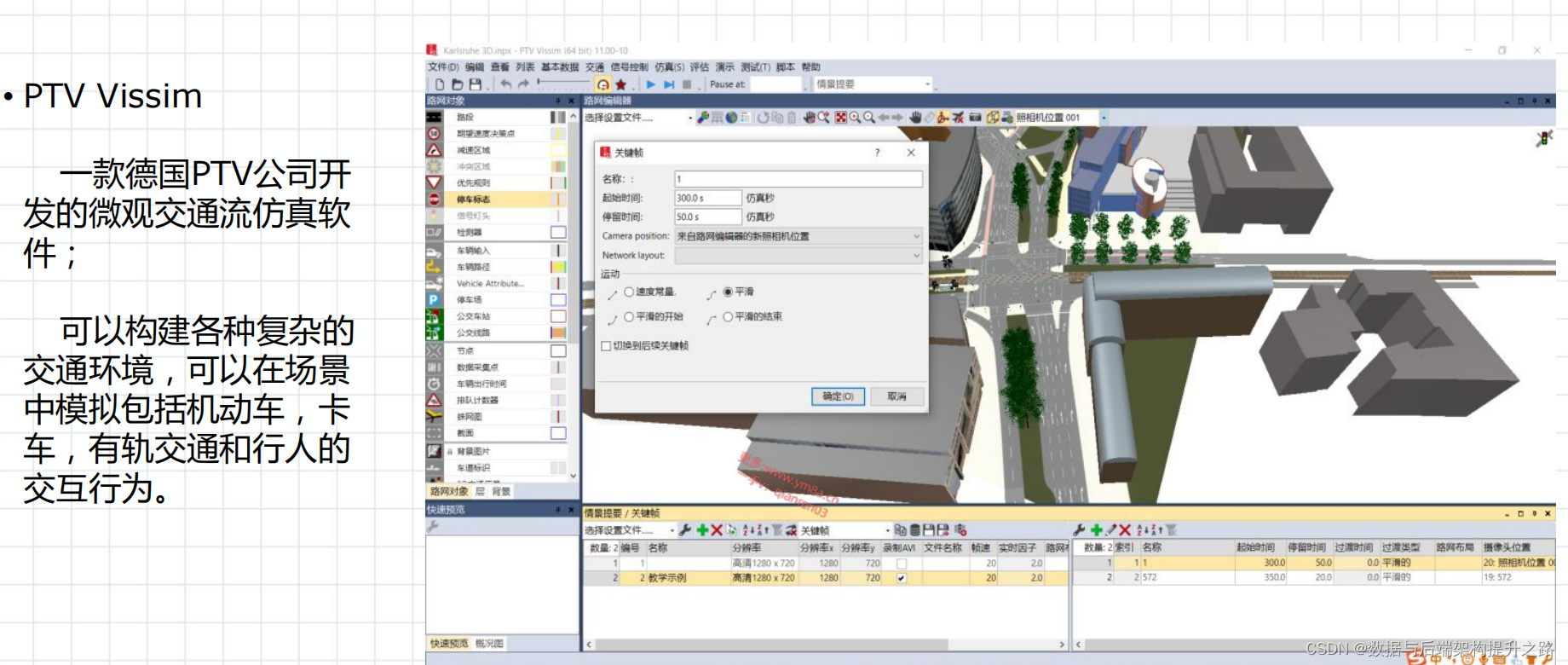Select 速度常量 radio button
The image size is (1568, 665).
[x=629, y=292]
